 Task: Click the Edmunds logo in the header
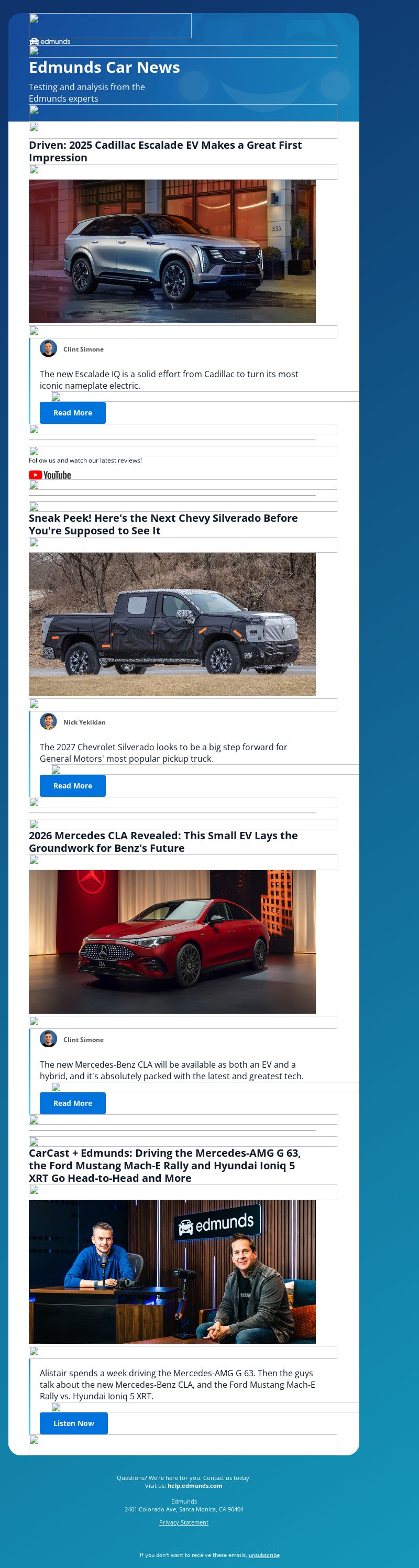coord(49,41)
